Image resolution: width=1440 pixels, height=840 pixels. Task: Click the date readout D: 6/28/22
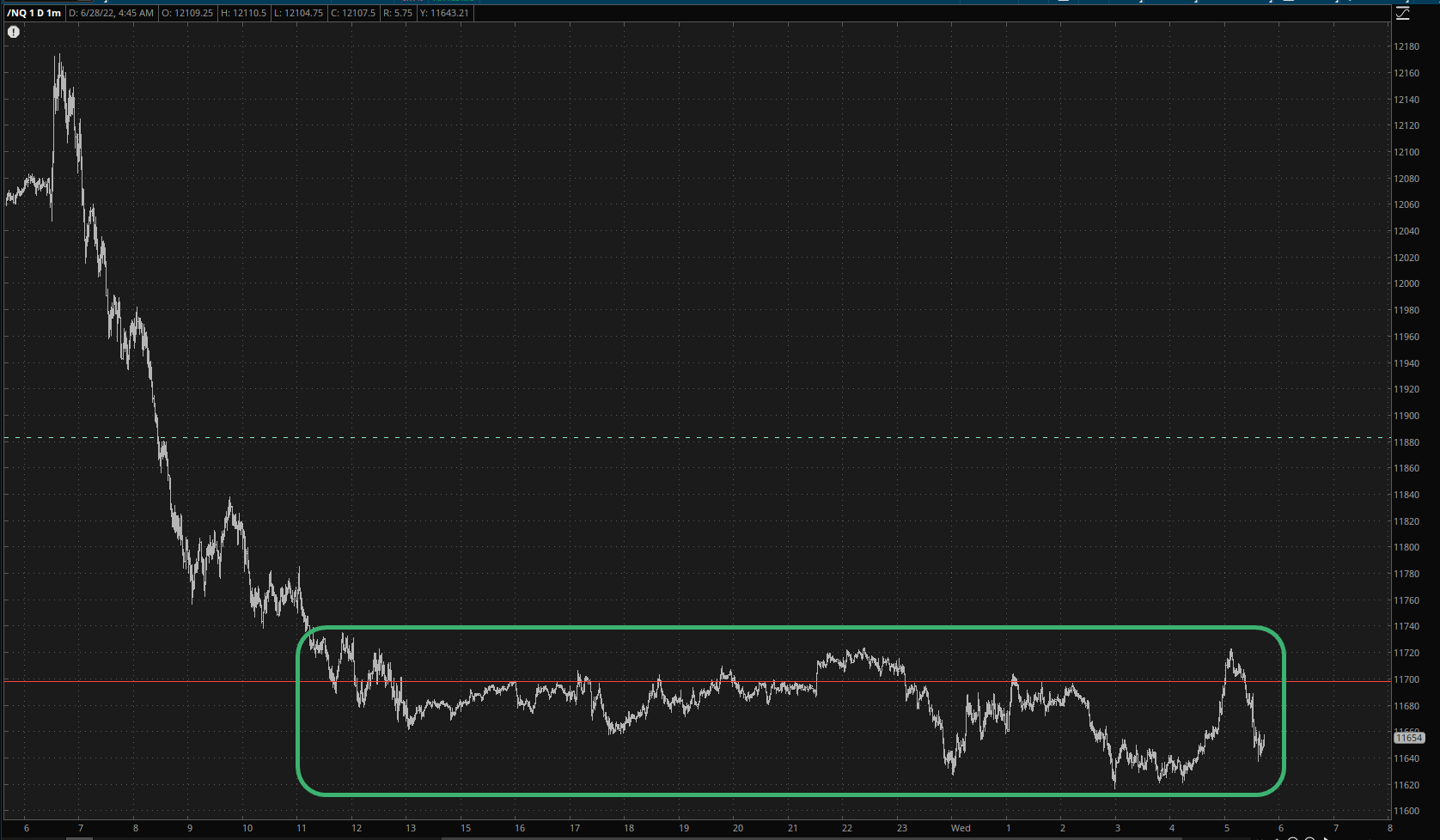click(112, 13)
